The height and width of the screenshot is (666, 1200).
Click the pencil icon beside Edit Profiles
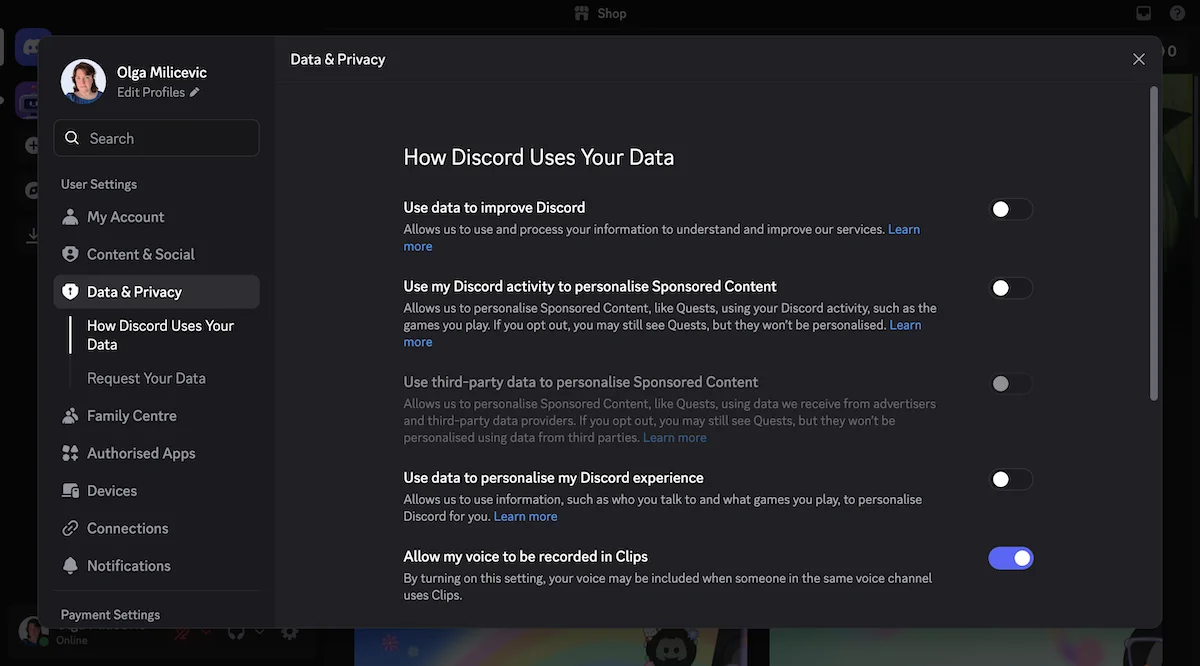(195, 92)
